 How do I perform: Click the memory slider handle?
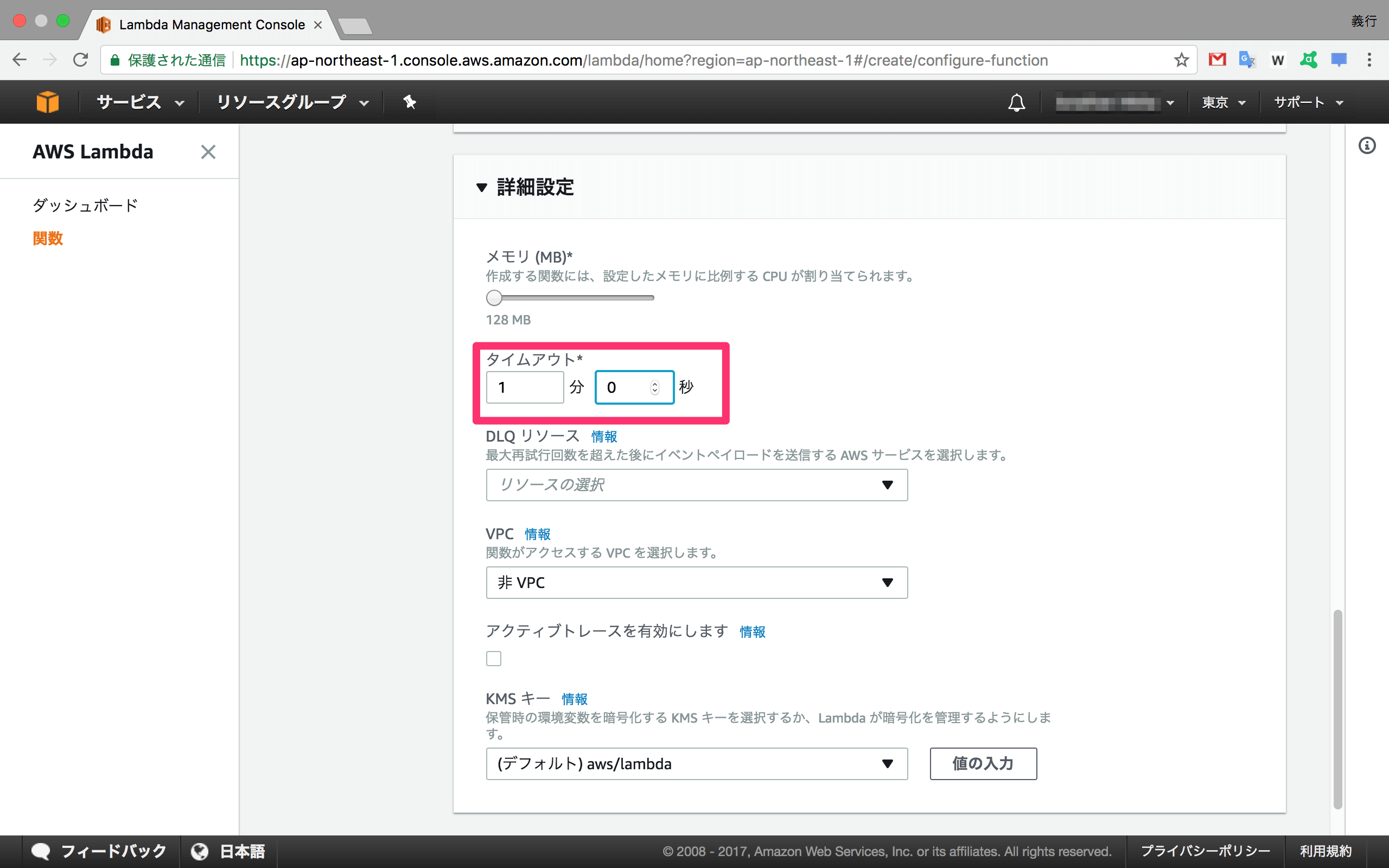tap(494, 298)
